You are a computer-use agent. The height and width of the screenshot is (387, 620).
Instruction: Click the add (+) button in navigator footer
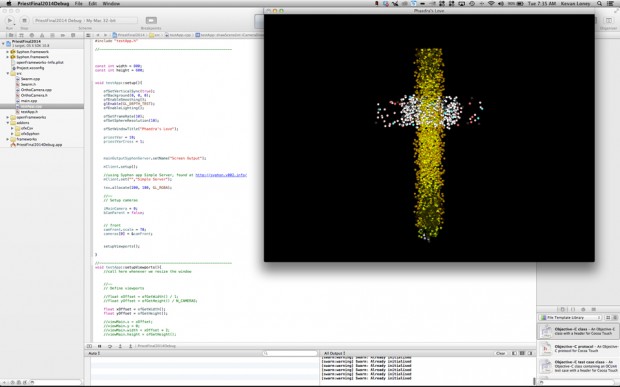tap(5, 382)
